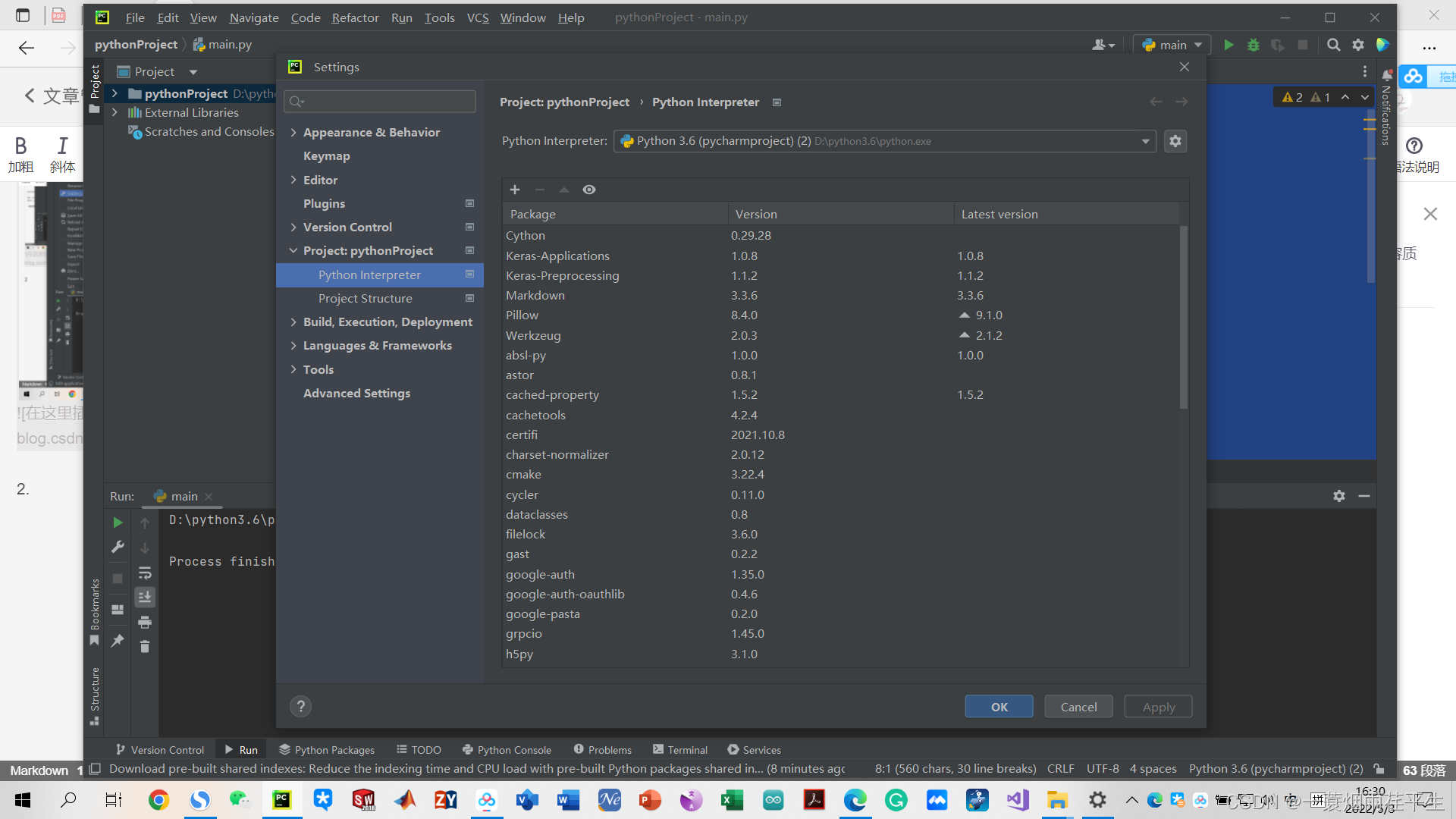
Task: Click Python 3.6 interpreter in status bar
Action: tap(1276, 769)
